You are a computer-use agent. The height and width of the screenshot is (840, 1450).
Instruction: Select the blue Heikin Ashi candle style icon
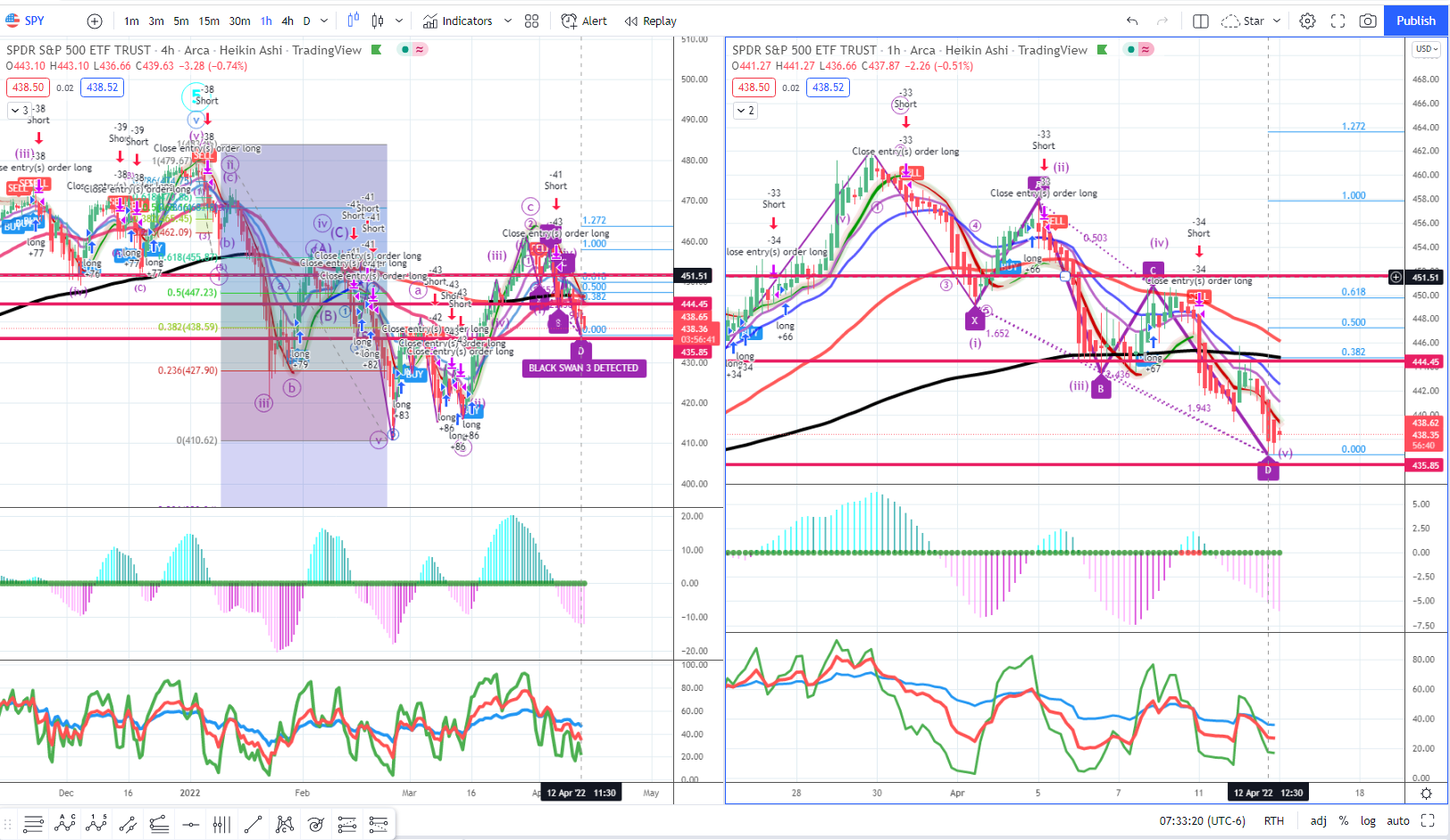point(353,21)
